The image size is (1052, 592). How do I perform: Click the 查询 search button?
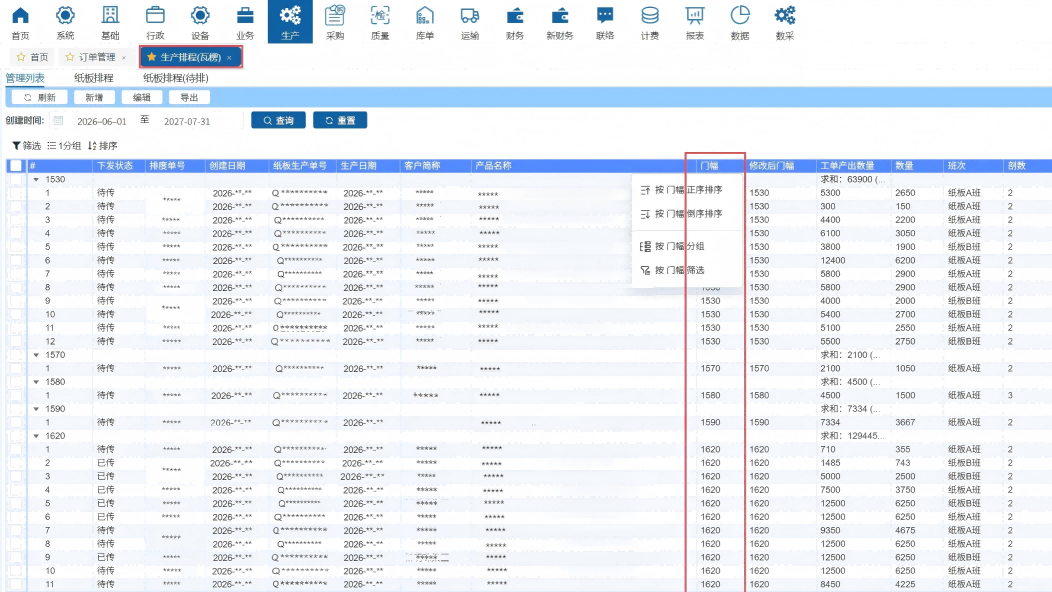click(278, 120)
